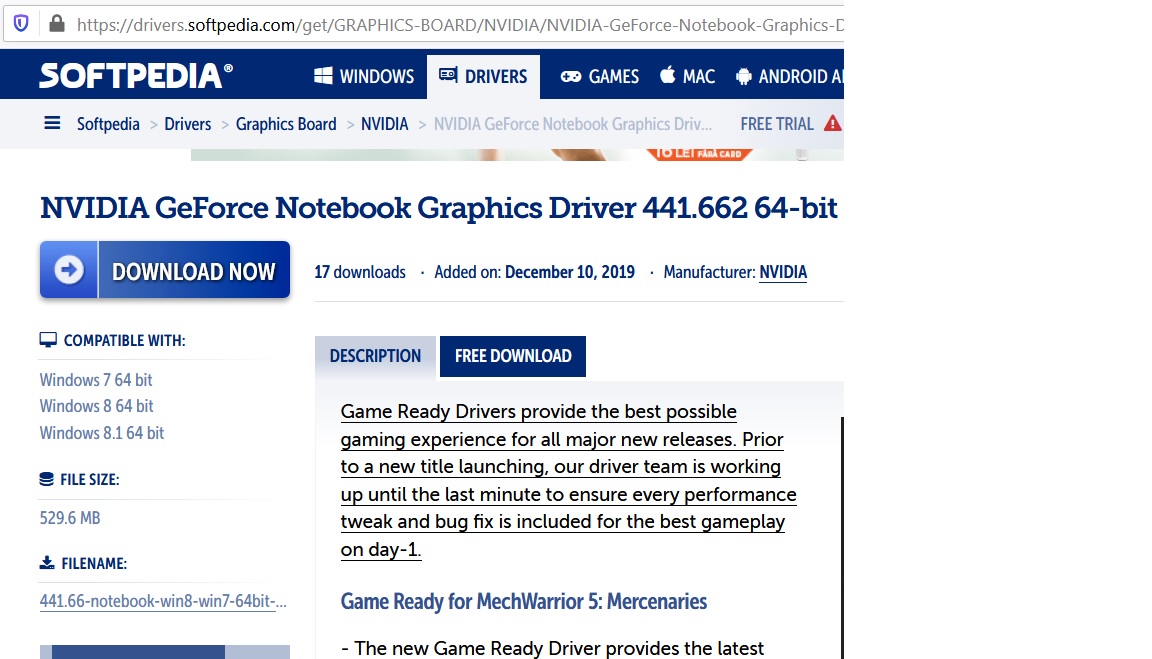Click the arrow circle icon on download button
Screen dimensions: 1152x659
pos(68,270)
